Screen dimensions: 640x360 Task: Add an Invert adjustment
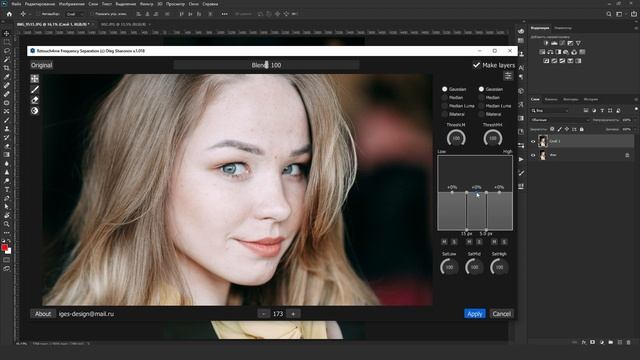pos(546,61)
